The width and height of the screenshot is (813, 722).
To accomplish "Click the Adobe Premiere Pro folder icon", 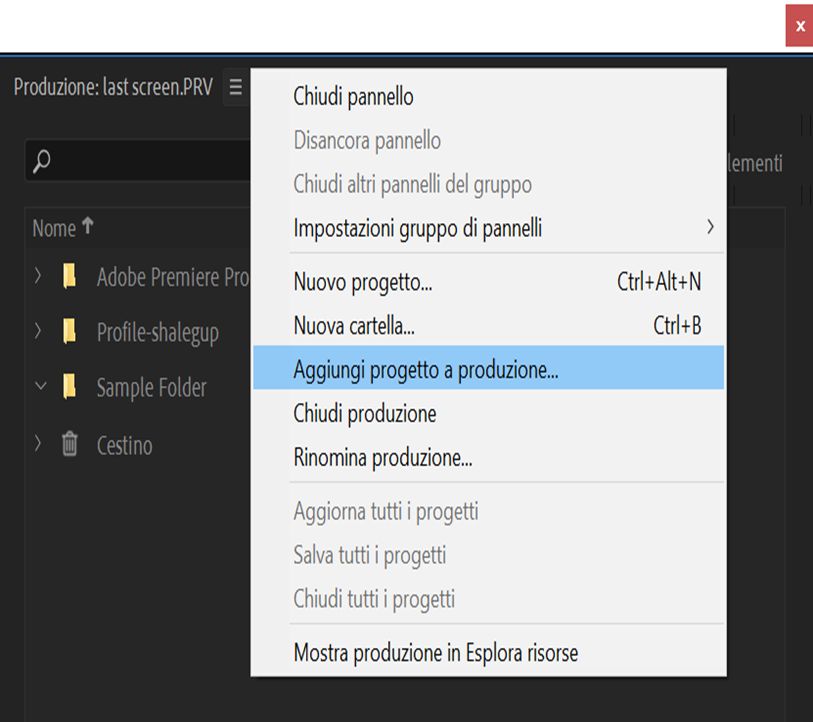I will [69, 277].
